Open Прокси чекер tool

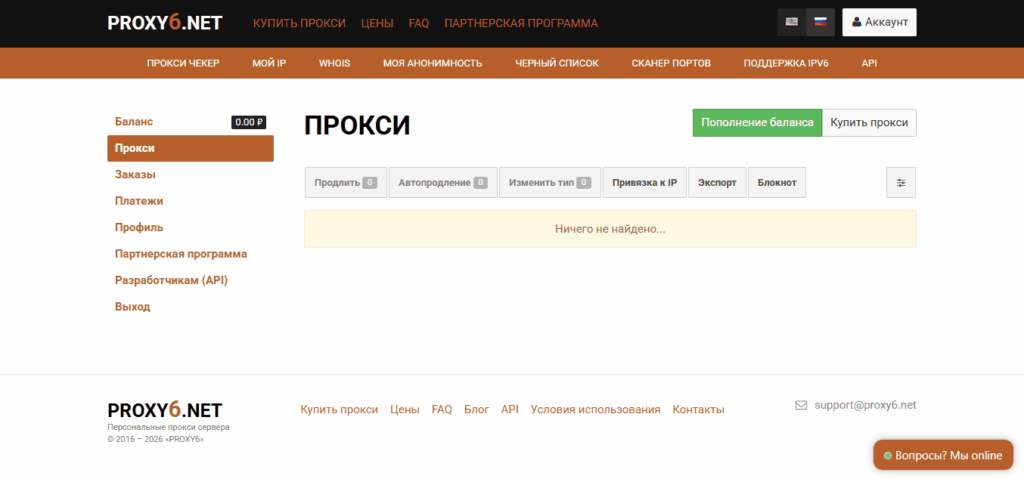click(183, 63)
